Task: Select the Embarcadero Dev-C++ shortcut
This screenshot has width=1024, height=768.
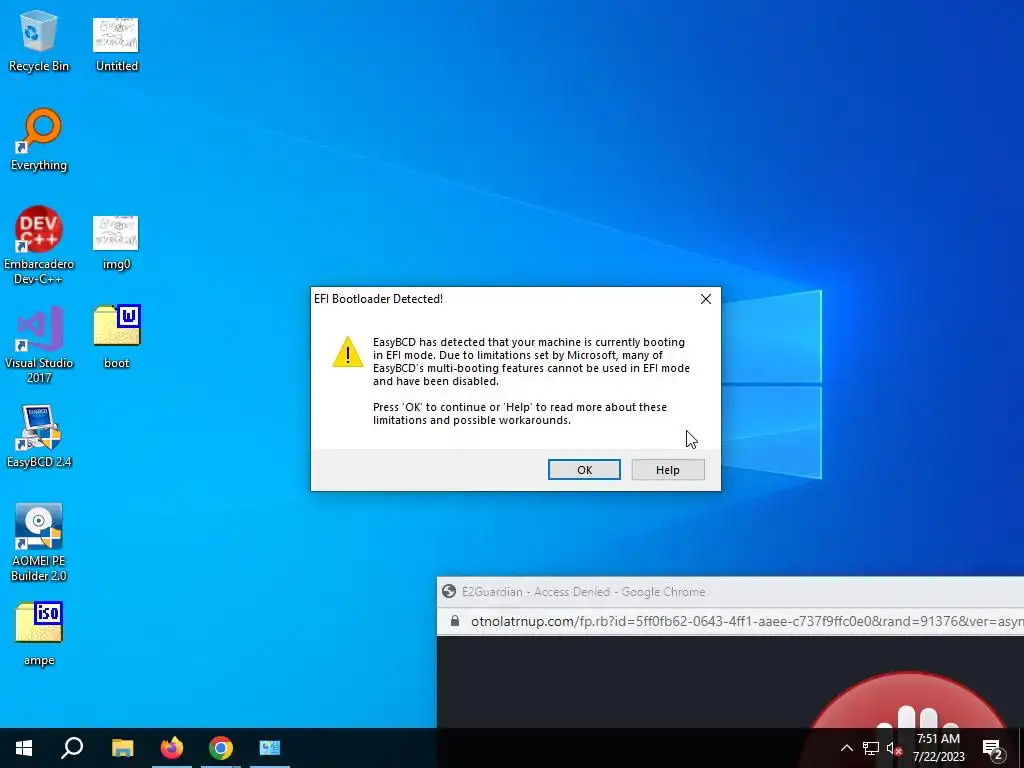Action: coord(39,246)
